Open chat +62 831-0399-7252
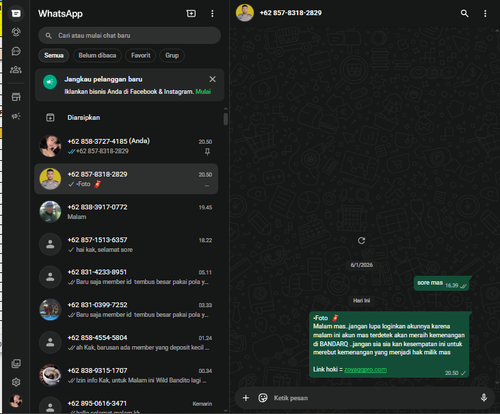This screenshot has height=414, width=500. [126, 309]
